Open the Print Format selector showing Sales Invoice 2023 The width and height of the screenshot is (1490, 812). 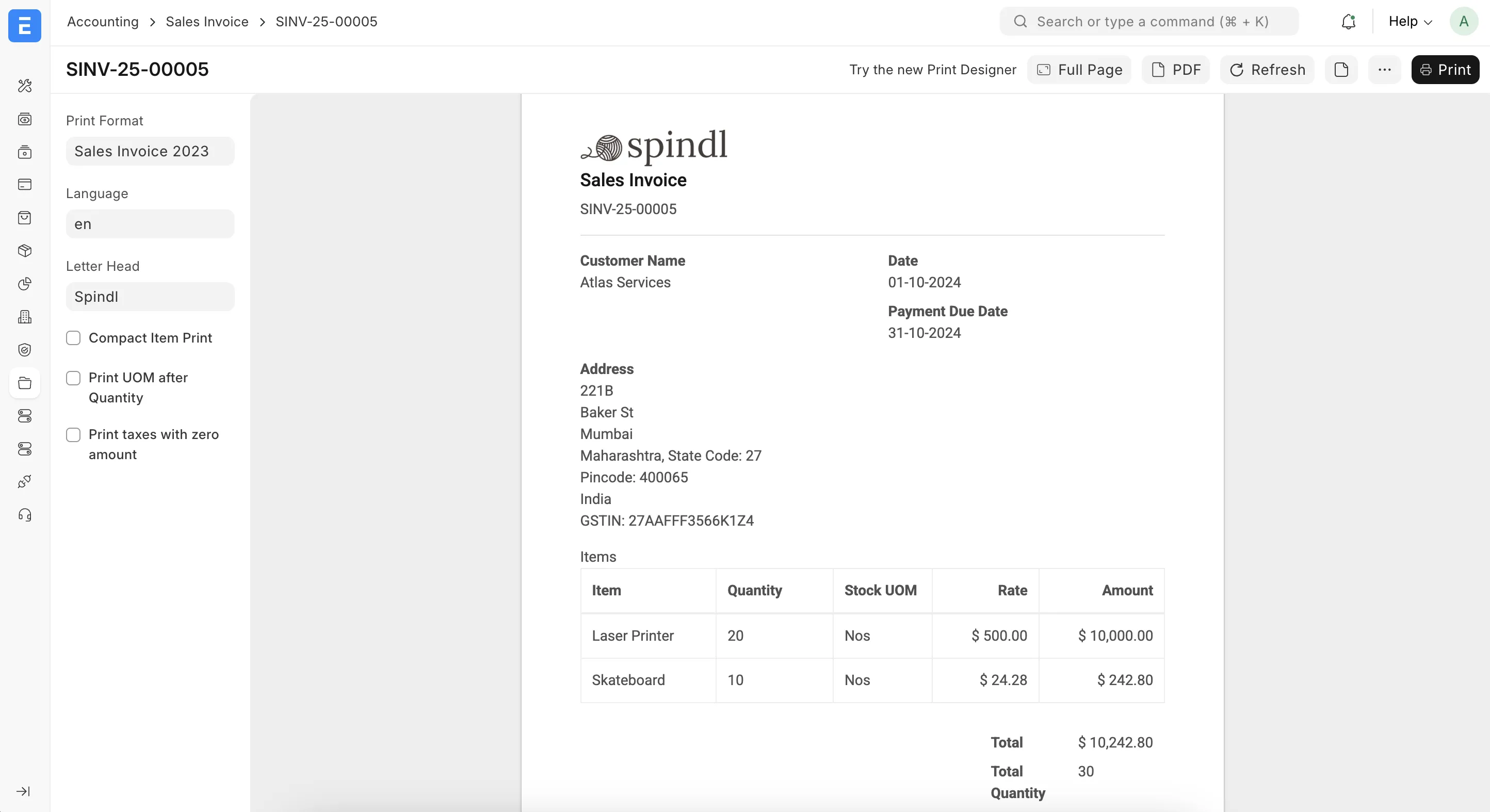coord(150,151)
